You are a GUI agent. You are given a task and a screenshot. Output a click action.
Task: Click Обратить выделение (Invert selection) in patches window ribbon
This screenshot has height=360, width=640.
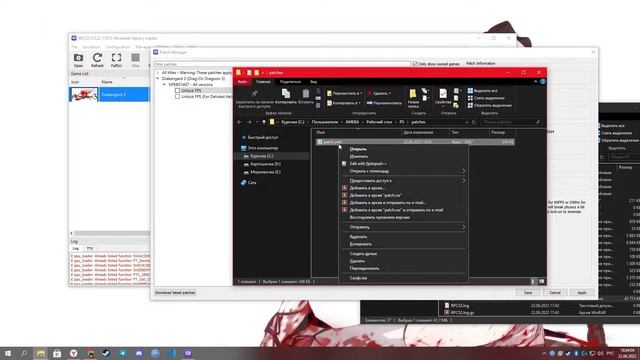(489, 105)
